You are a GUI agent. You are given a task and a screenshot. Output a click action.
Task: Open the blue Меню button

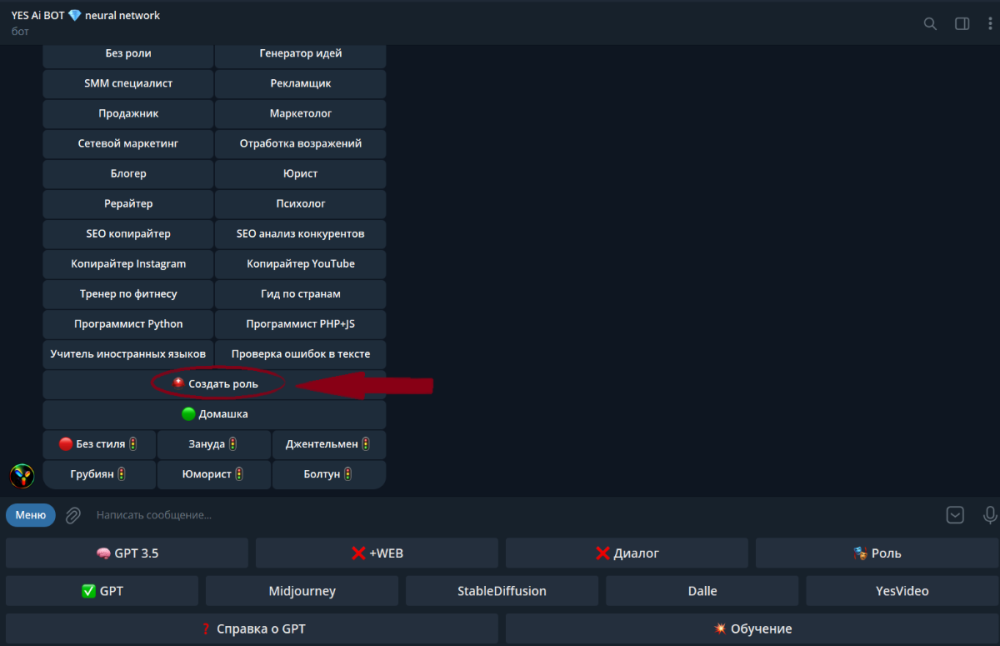30,515
